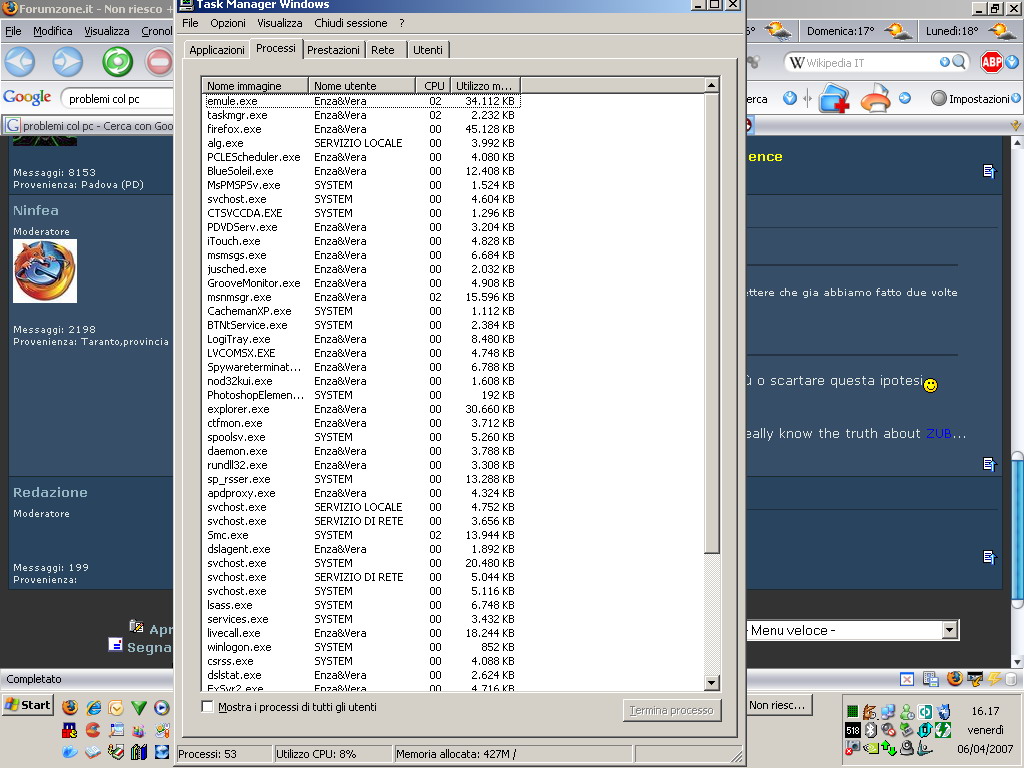The image size is (1024, 768).
Task: Click the MSN green buddy tray icon
Action: pos(907,711)
